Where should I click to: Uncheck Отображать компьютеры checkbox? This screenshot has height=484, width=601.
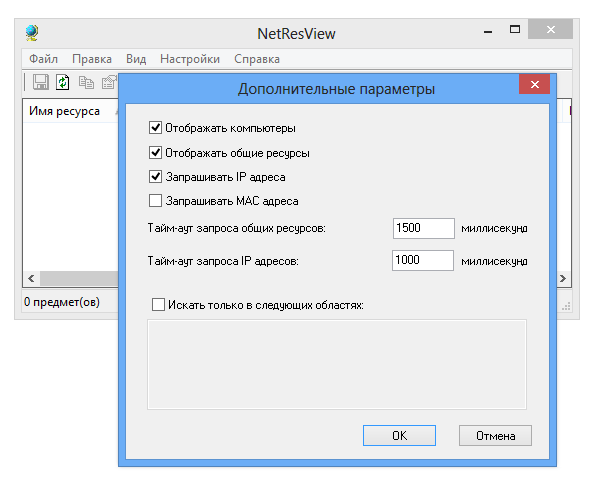click(x=155, y=128)
